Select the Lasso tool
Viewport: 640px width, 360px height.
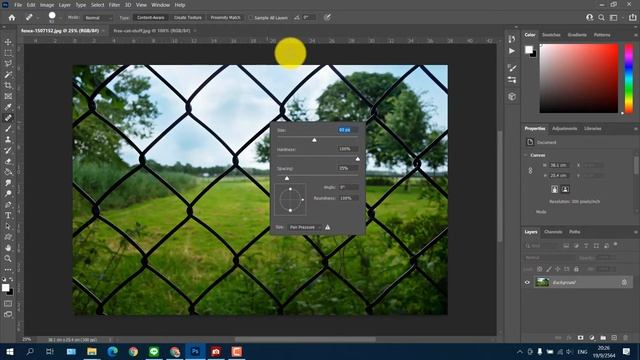pyautogui.click(x=8, y=64)
